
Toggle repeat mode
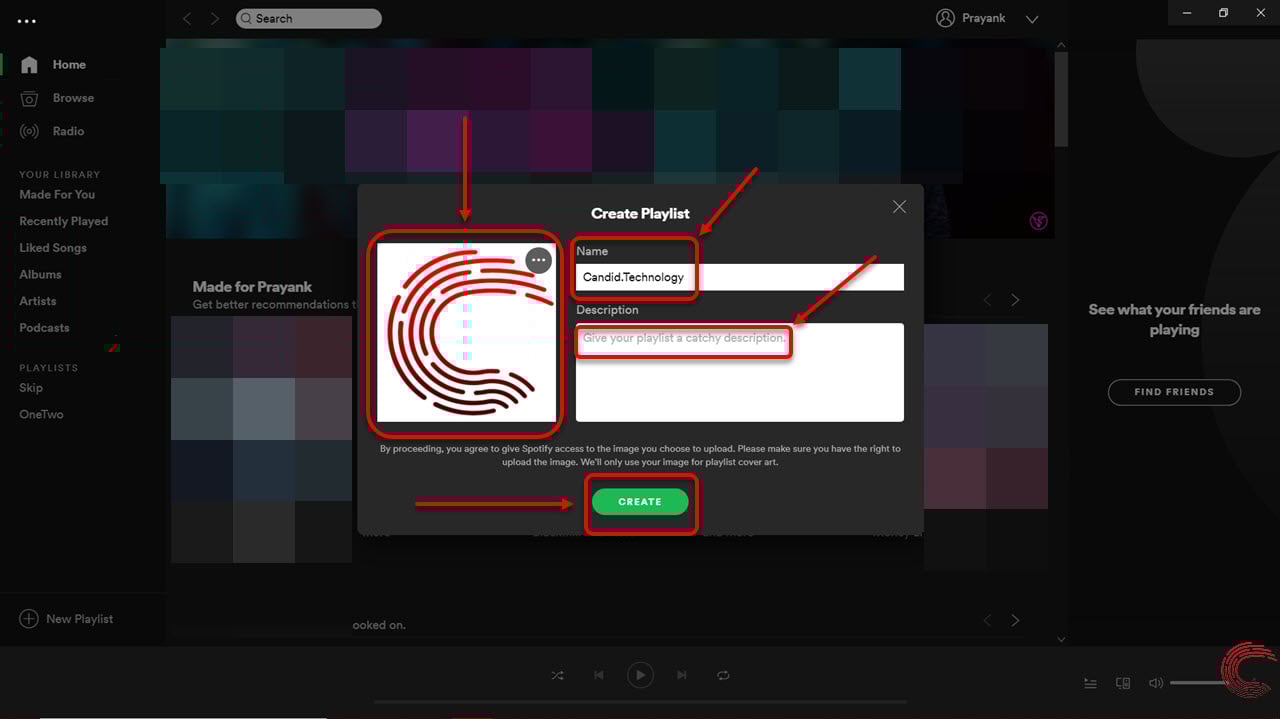click(723, 676)
